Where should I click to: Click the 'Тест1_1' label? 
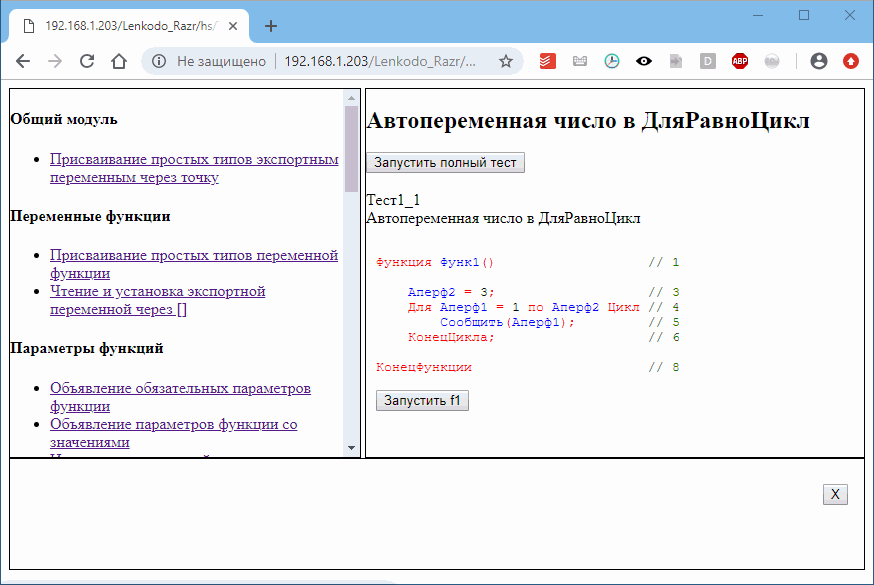tap(394, 200)
